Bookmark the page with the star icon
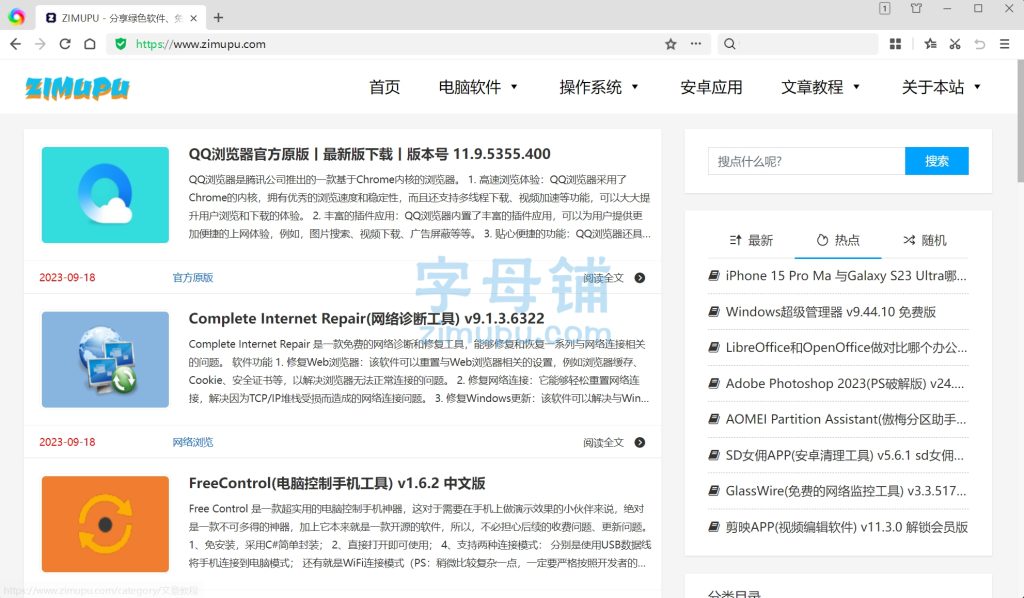Image resolution: width=1024 pixels, height=598 pixels. click(x=671, y=44)
